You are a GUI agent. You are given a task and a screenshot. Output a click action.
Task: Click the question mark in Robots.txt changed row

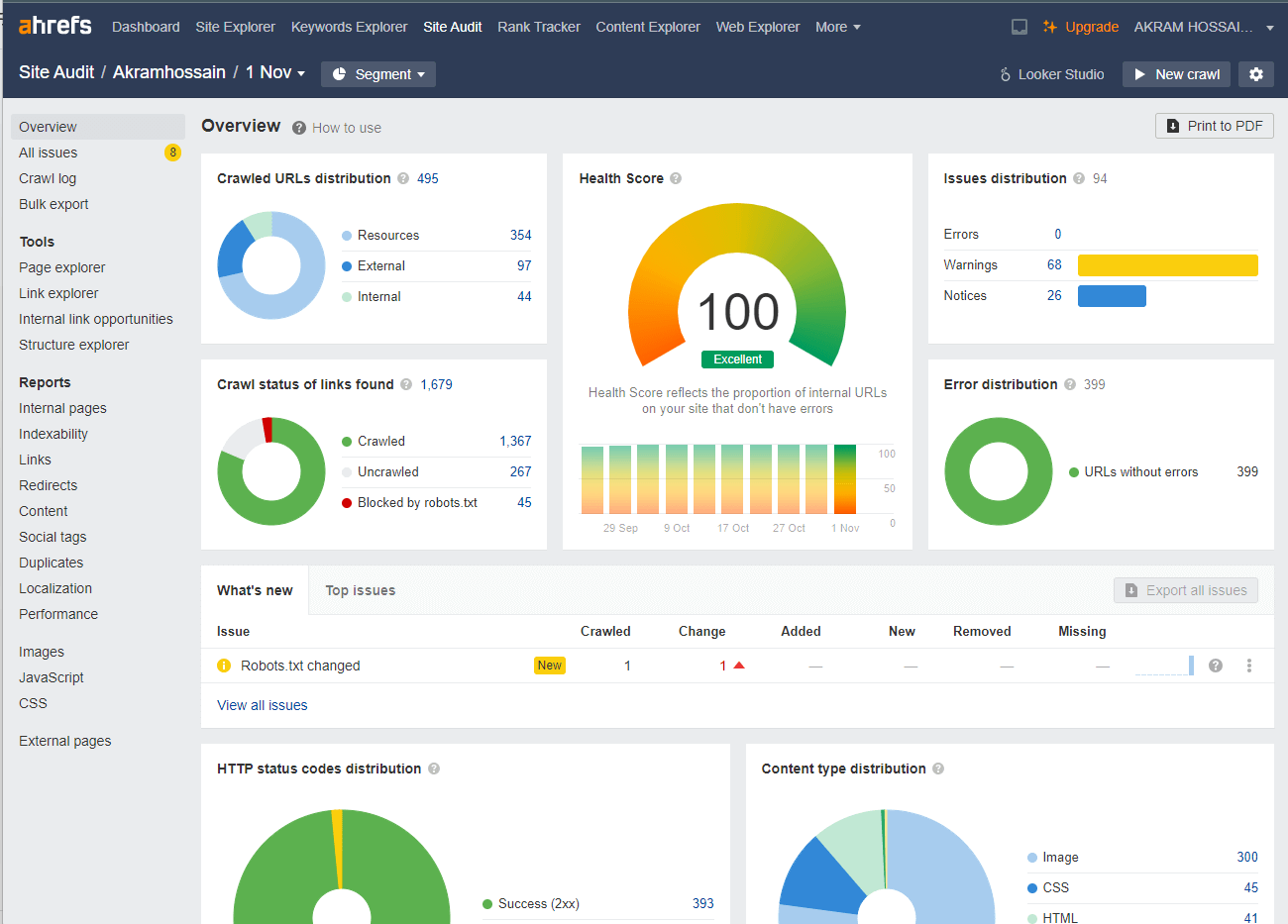pyautogui.click(x=1216, y=666)
